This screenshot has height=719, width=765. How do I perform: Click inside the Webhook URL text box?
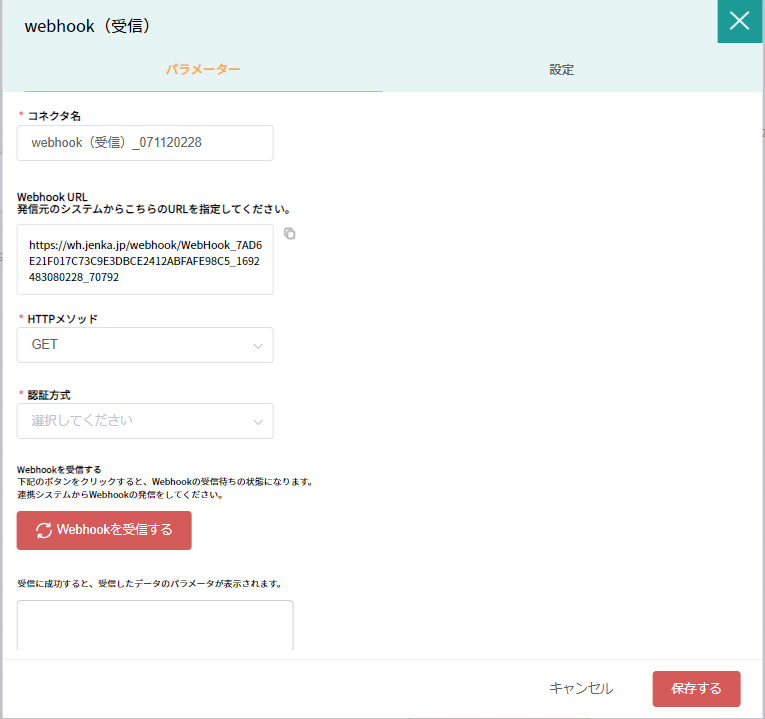click(145, 260)
